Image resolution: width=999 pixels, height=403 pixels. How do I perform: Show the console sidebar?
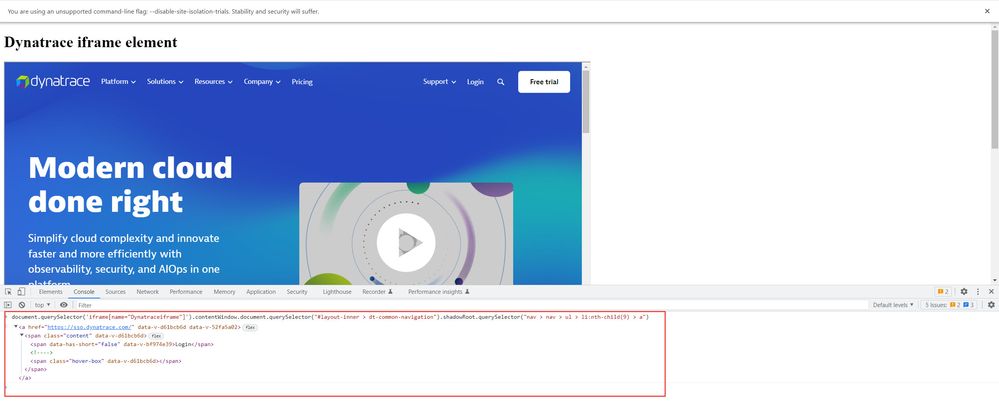point(8,304)
